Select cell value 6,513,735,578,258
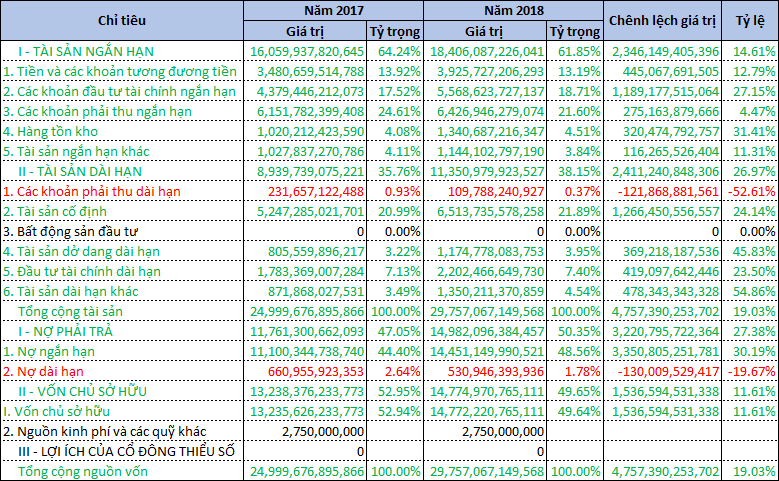Screen dimensions: 779x481 point(490,212)
